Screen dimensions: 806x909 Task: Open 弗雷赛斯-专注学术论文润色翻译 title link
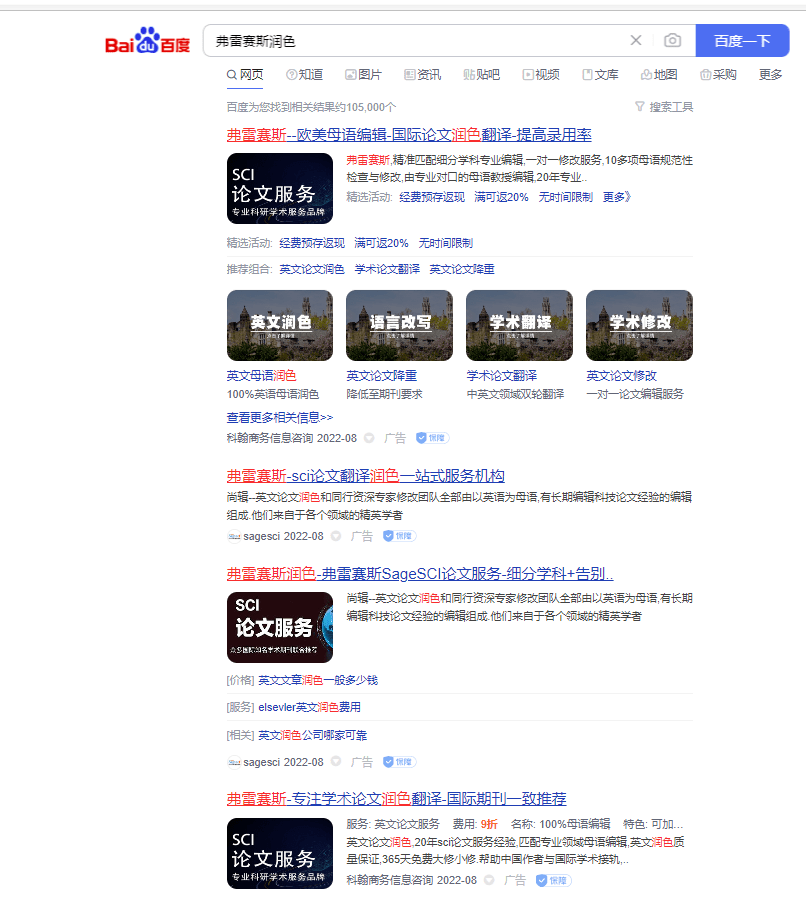(x=397, y=799)
